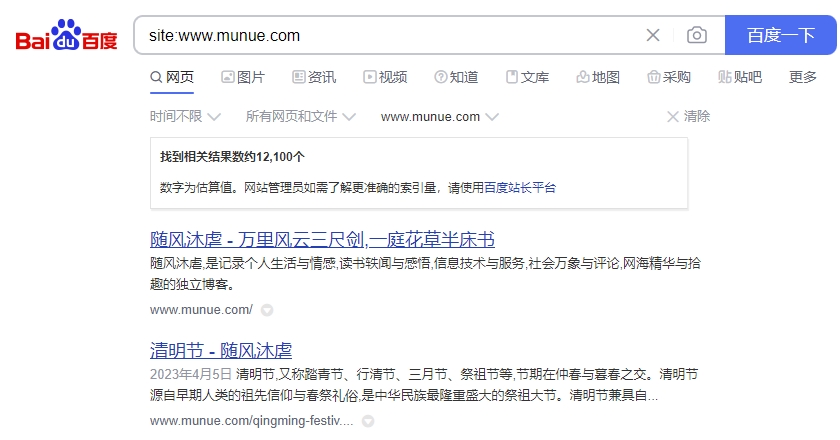Viewport: 840px width, 440px height.
Task: Open the 视频 tab
Action: tap(385, 77)
